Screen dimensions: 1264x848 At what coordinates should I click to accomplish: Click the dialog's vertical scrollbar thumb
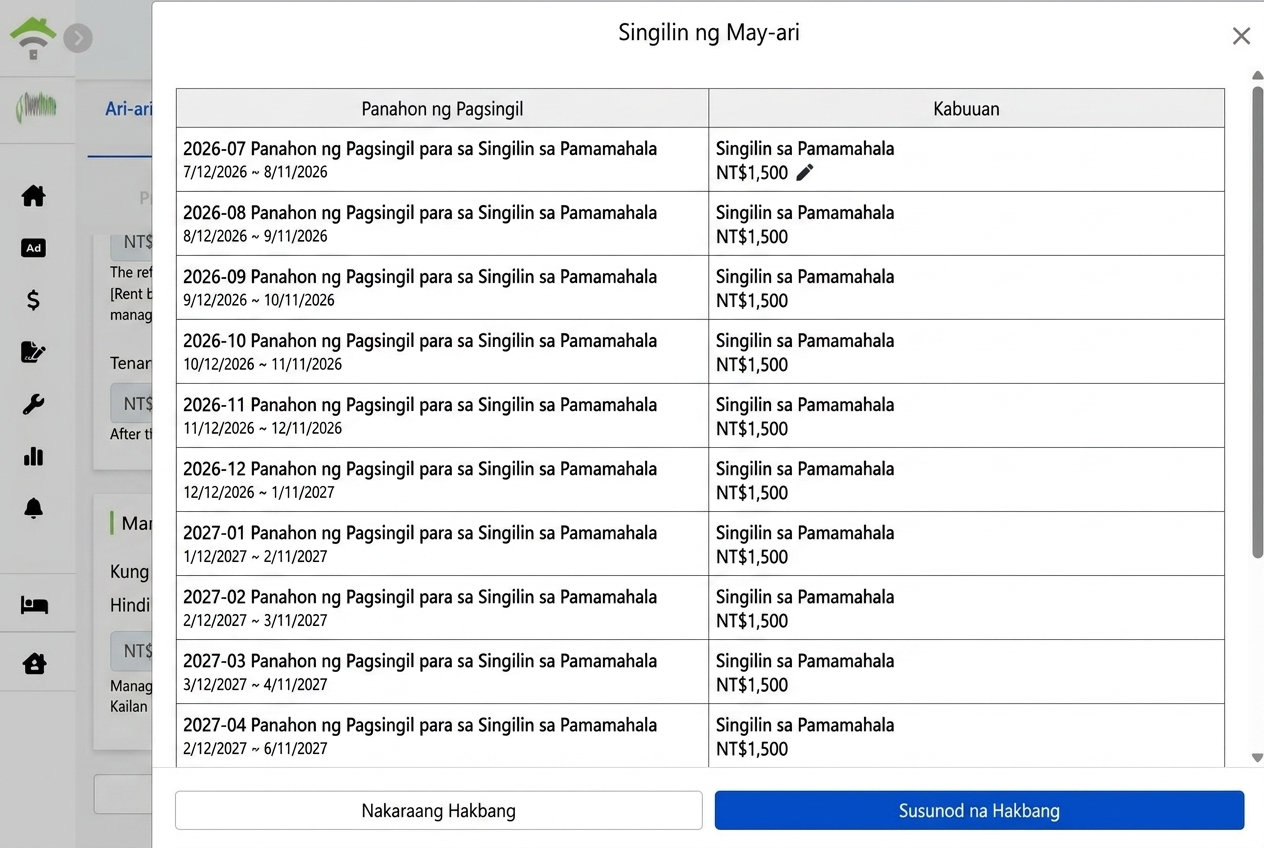tap(1257, 322)
